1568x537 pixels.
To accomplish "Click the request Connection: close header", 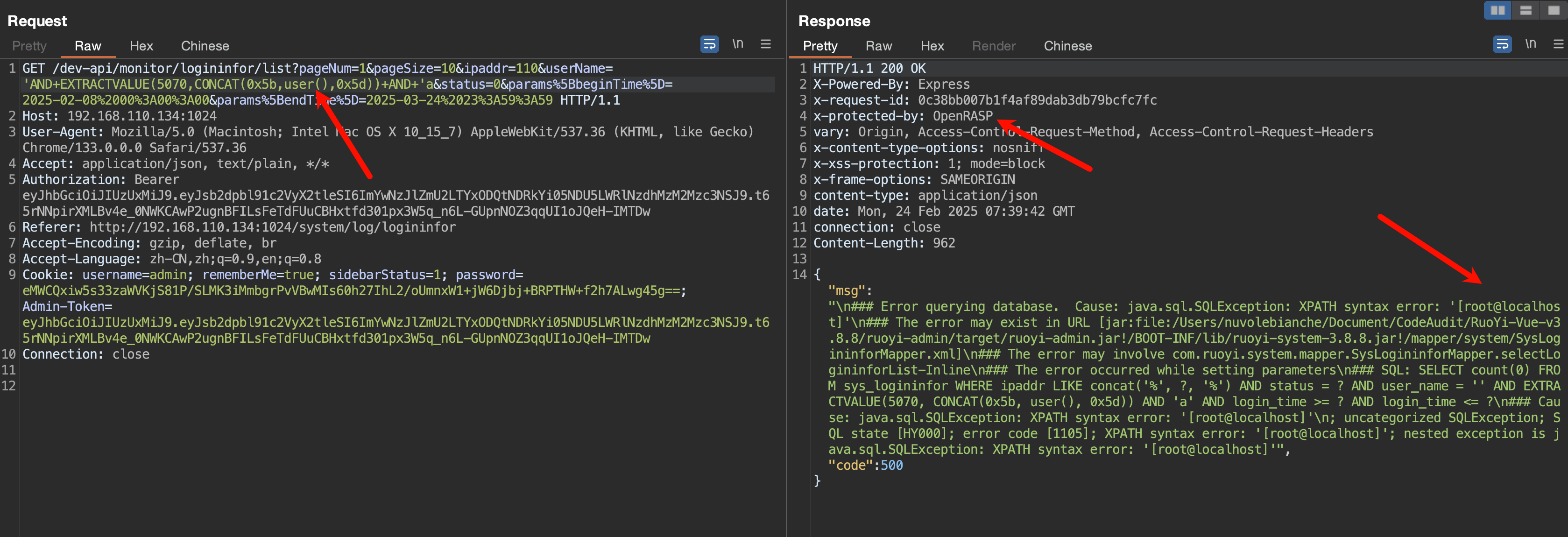I will [x=86, y=354].
